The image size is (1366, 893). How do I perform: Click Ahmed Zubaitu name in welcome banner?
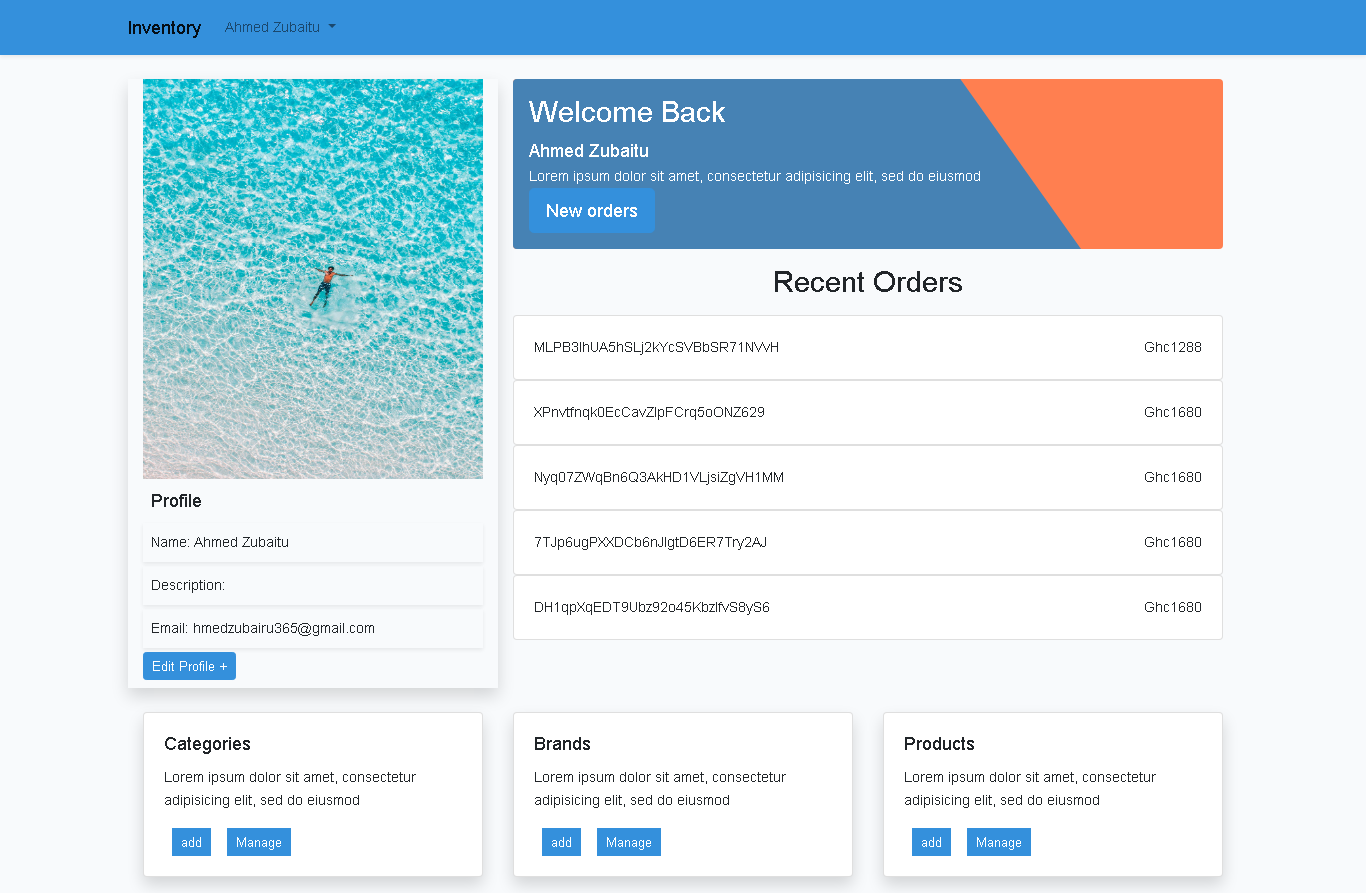click(589, 151)
